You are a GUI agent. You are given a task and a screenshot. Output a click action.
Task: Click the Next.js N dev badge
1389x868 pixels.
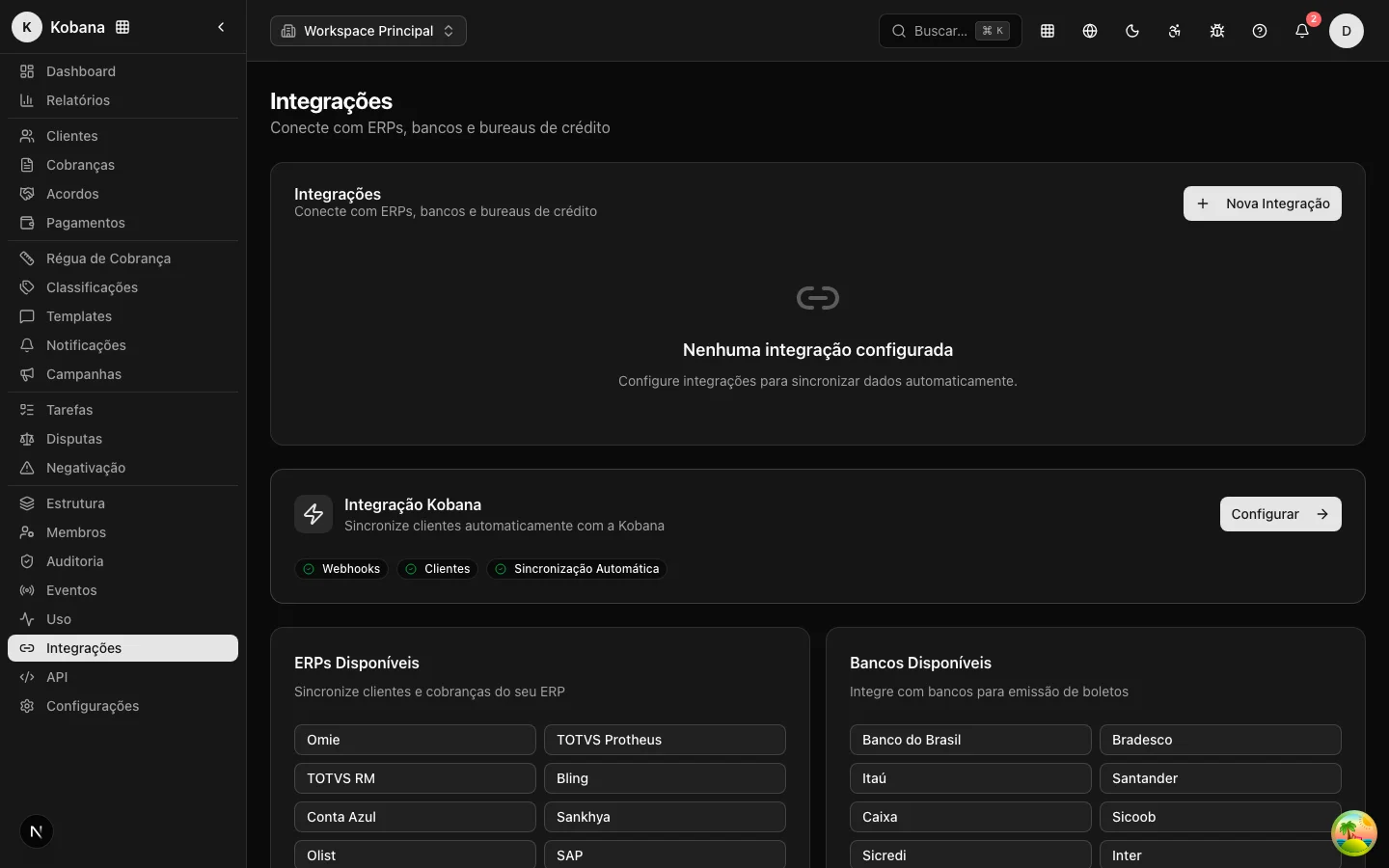[37, 831]
